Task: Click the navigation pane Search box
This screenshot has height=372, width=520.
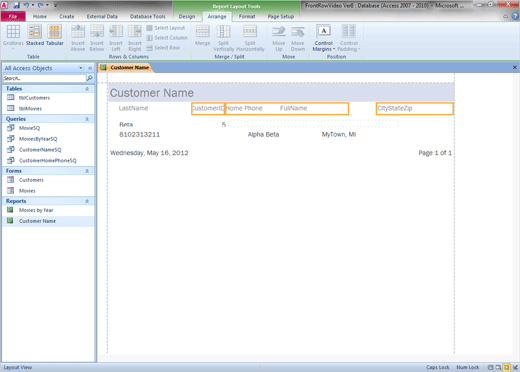Action: (x=44, y=78)
